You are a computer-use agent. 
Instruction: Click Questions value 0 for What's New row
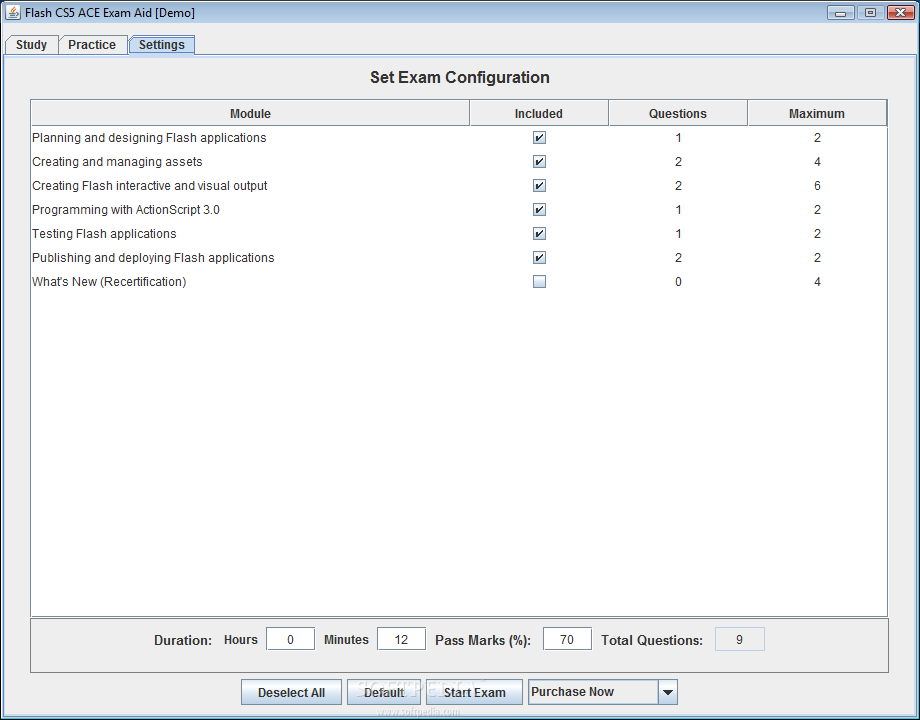point(678,282)
